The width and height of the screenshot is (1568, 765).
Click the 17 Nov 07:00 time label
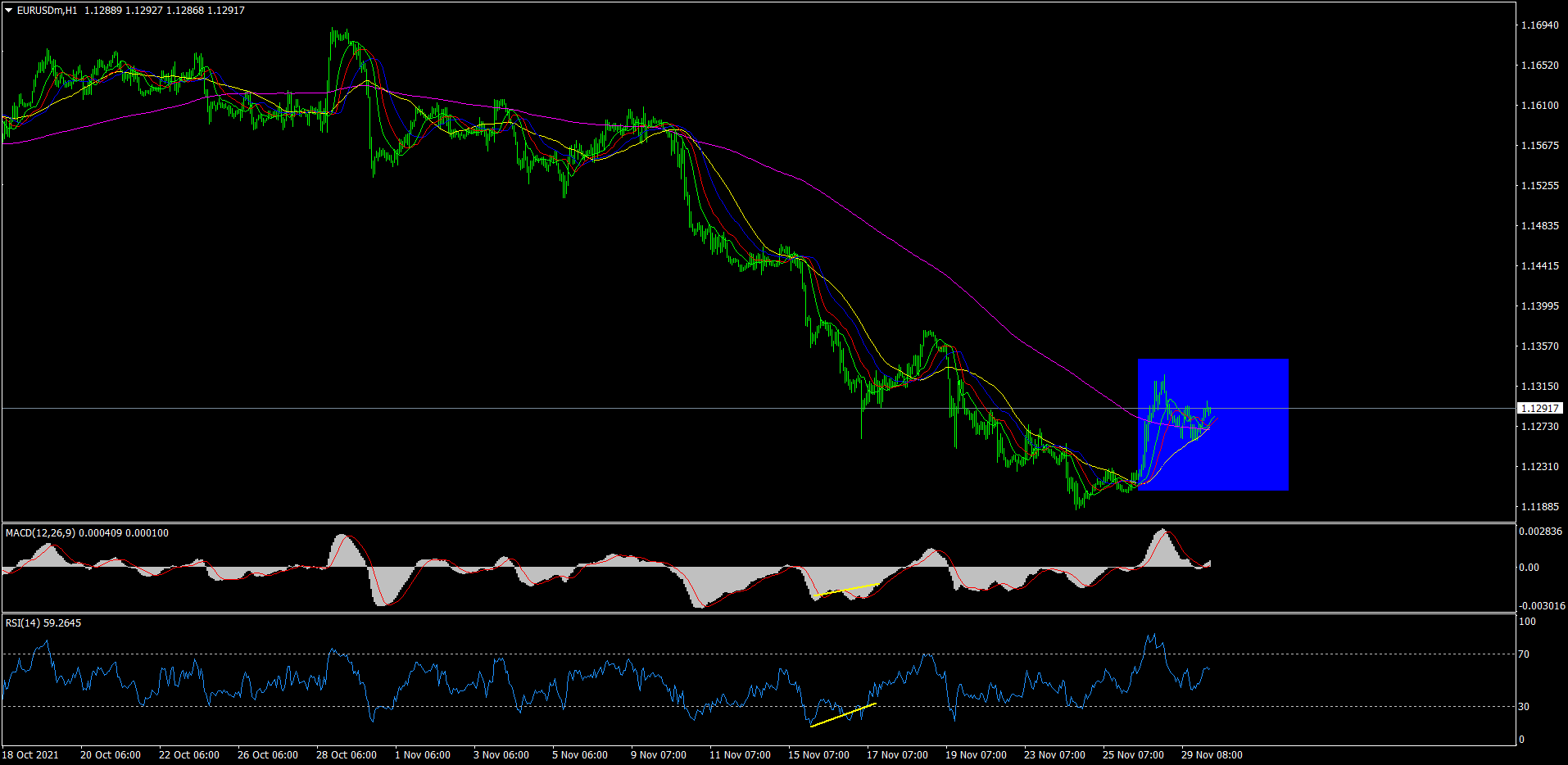(x=897, y=755)
